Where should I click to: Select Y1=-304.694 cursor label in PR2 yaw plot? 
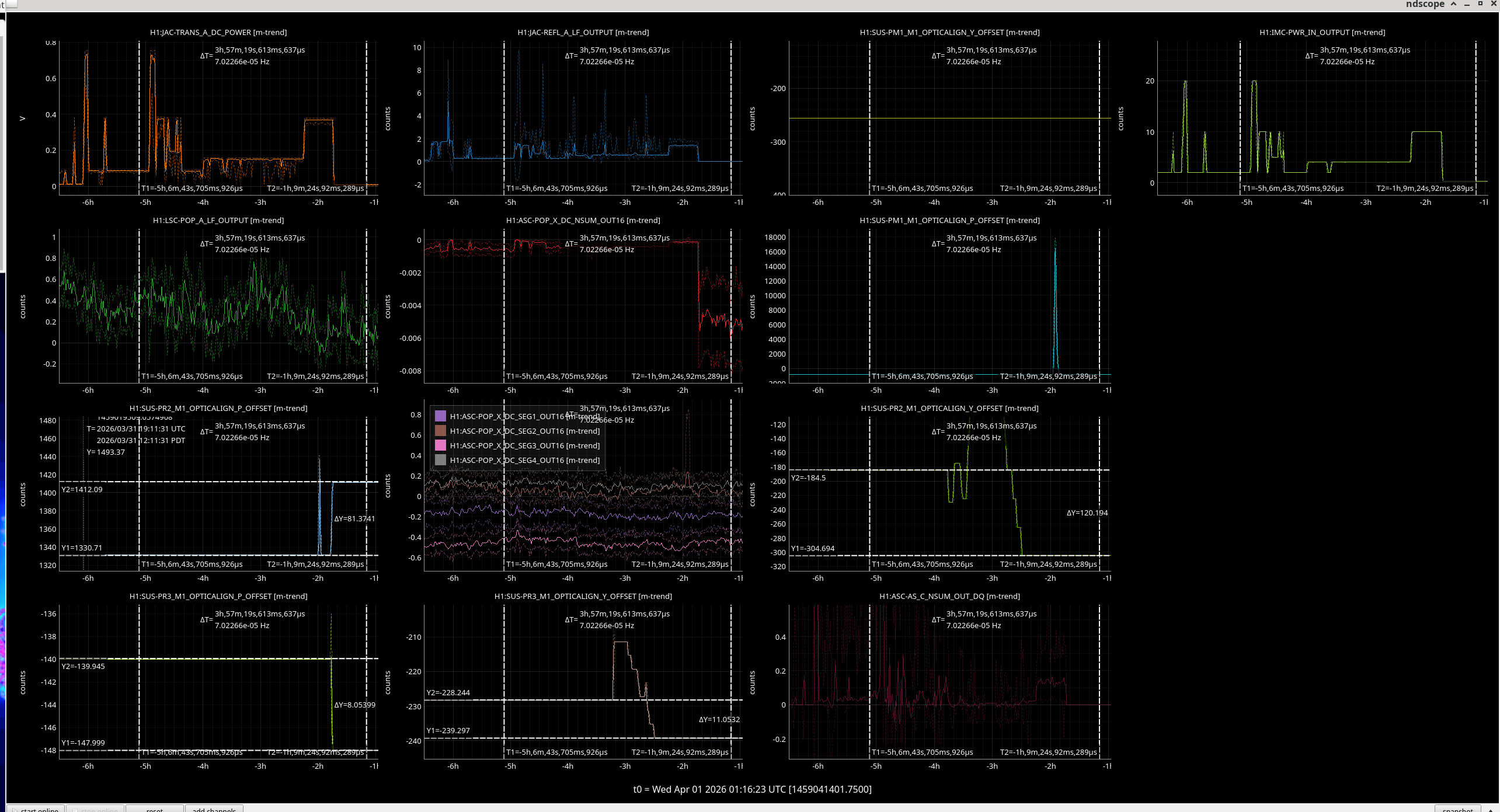pos(813,549)
